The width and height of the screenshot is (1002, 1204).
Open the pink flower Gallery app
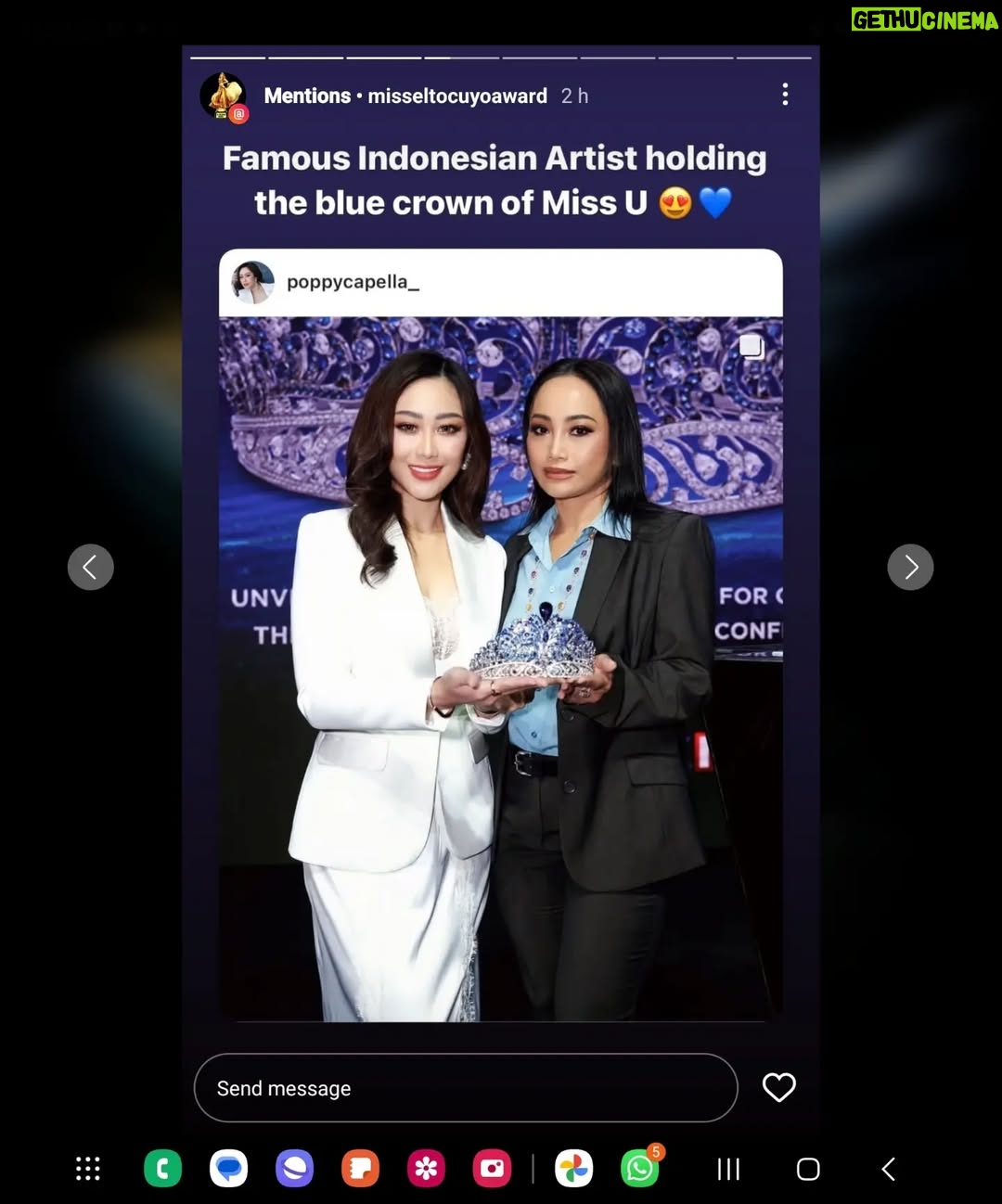tap(426, 1169)
